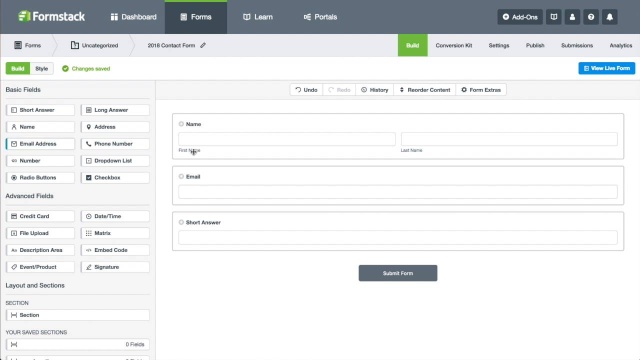Select the radio circle beside the Name field
The image size is (640, 360).
pos(181,124)
